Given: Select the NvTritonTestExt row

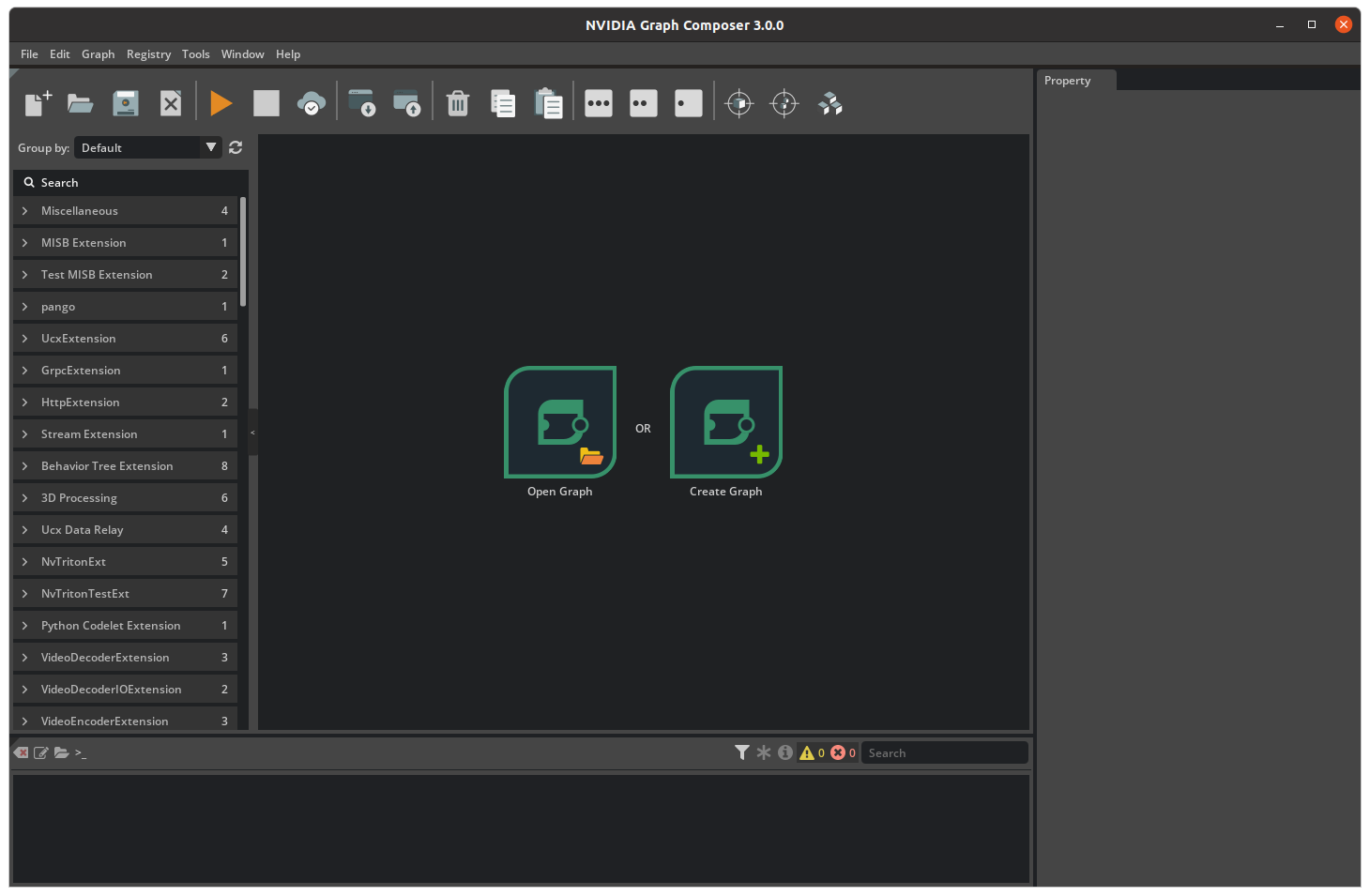Looking at the screenshot, I should 126,594.
